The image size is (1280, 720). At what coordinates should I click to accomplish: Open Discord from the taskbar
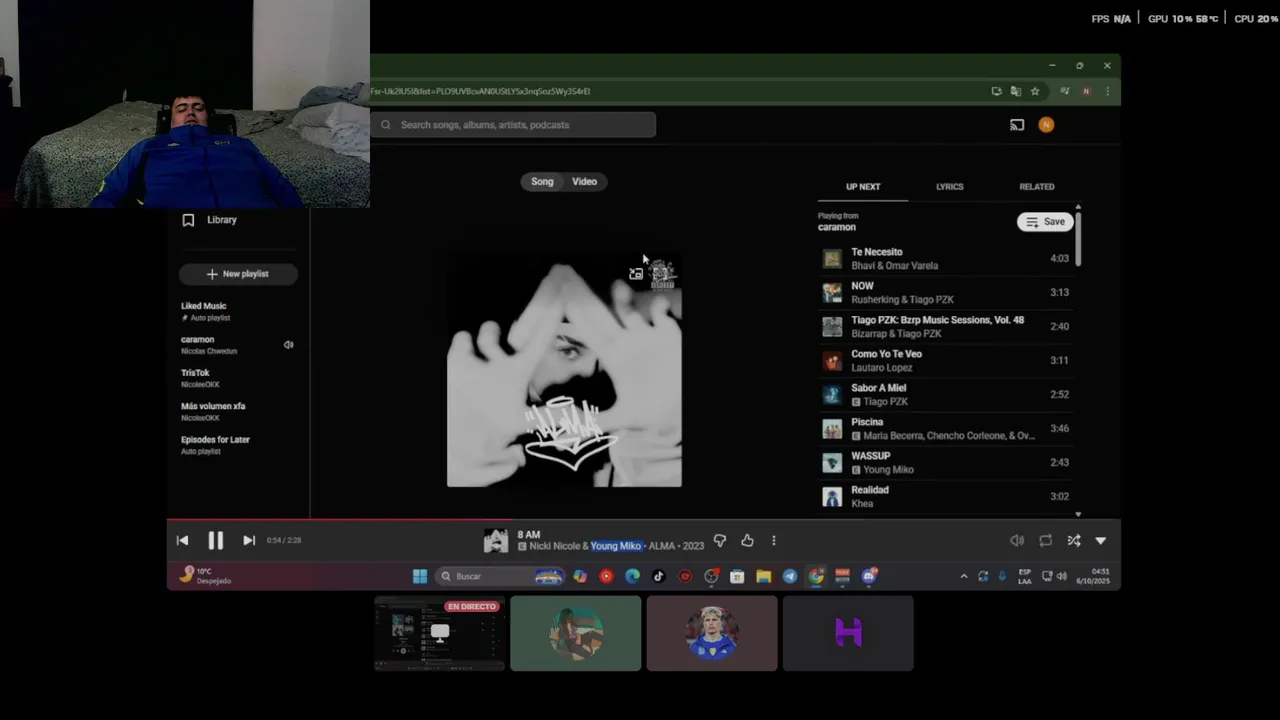coord(869,576)
